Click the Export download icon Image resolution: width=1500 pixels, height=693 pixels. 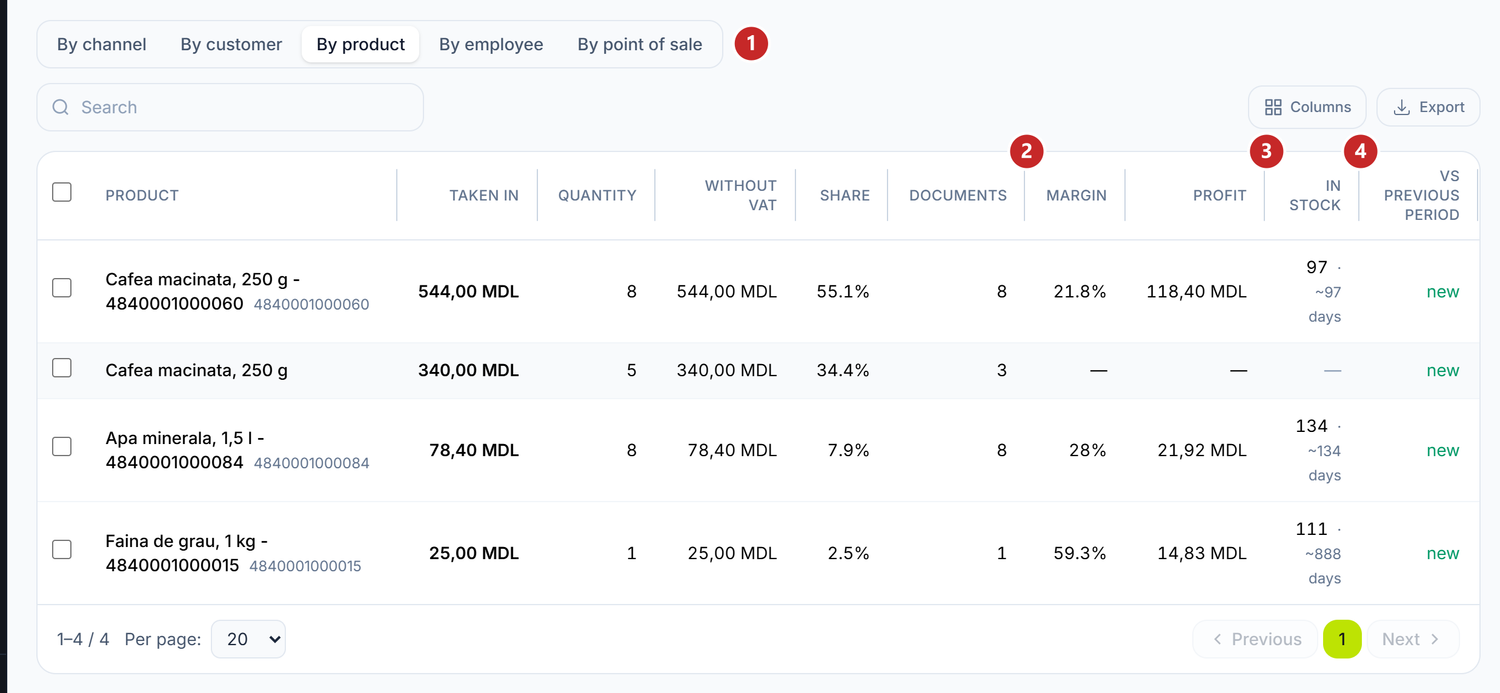pyautogui.click(x=1402, y=107)
